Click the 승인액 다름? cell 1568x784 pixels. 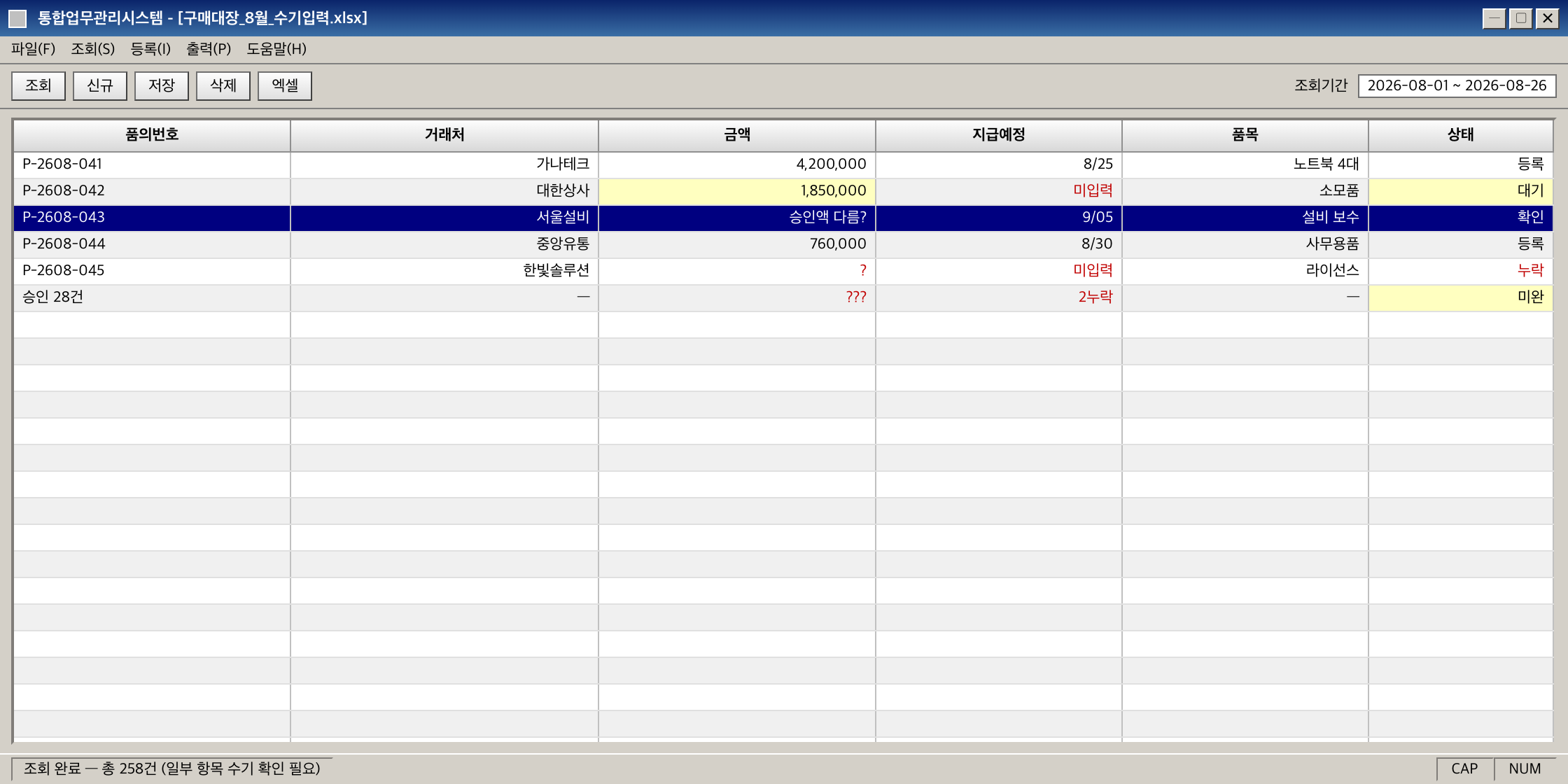[737, 218]
